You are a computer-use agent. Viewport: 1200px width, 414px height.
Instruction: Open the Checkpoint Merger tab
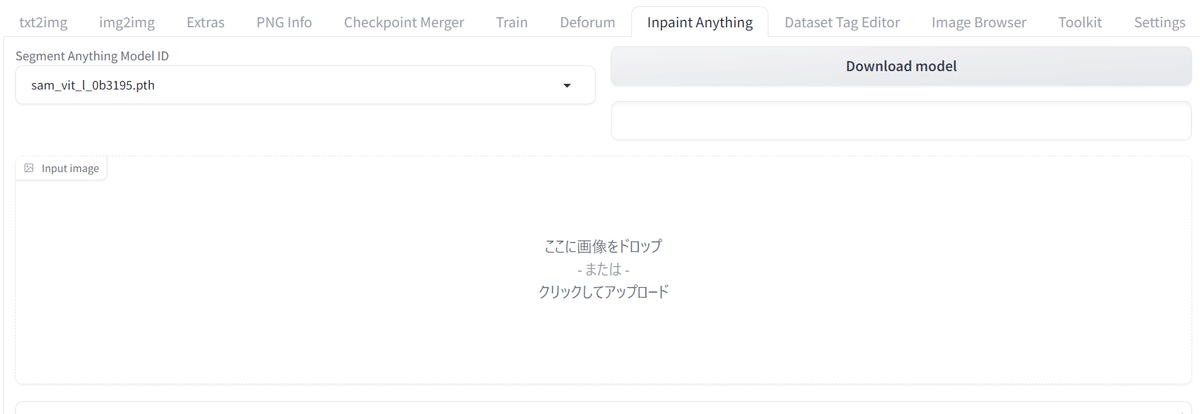(x=404, y=22)
